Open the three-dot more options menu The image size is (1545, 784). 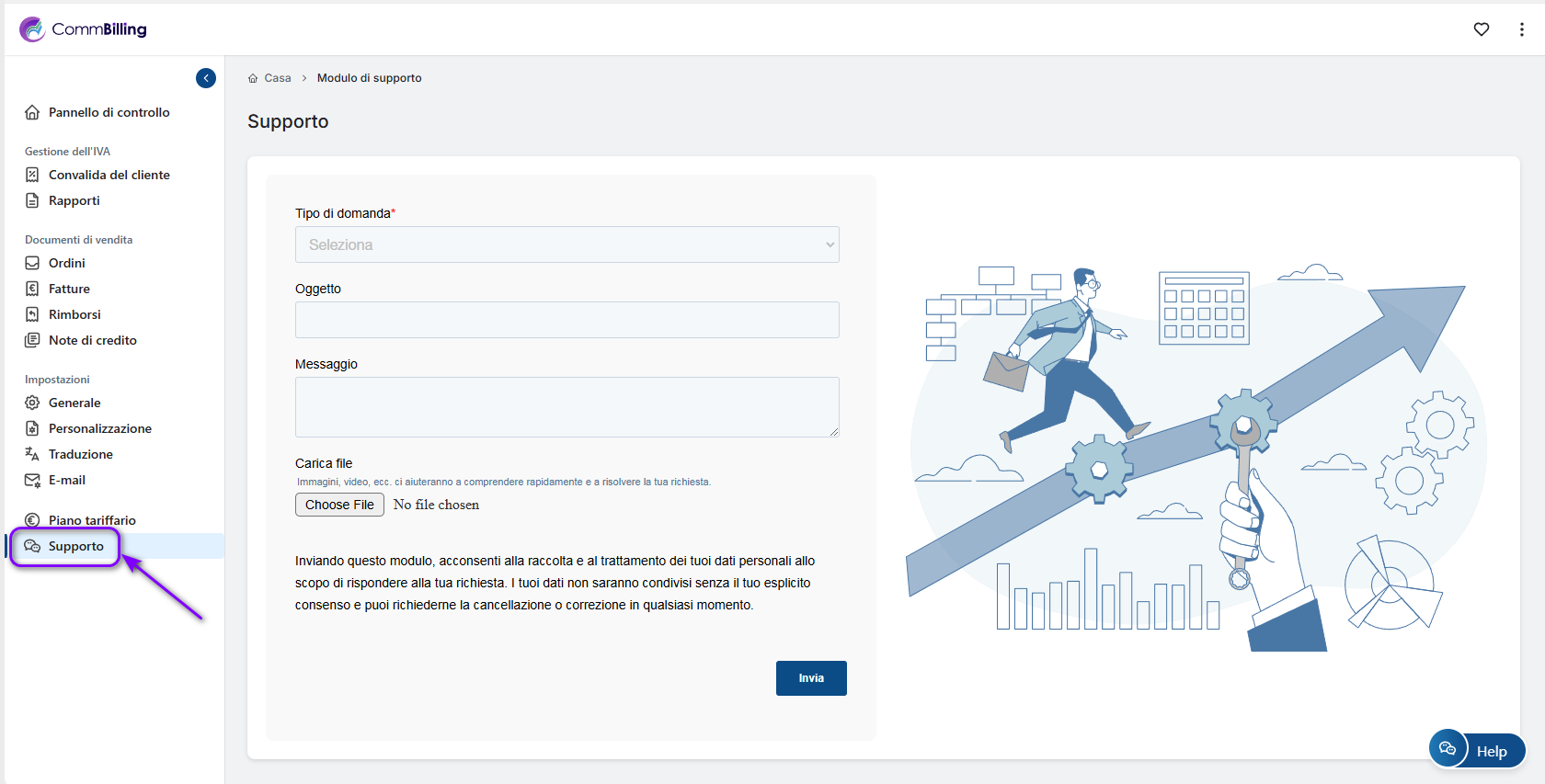point(1521,29)
